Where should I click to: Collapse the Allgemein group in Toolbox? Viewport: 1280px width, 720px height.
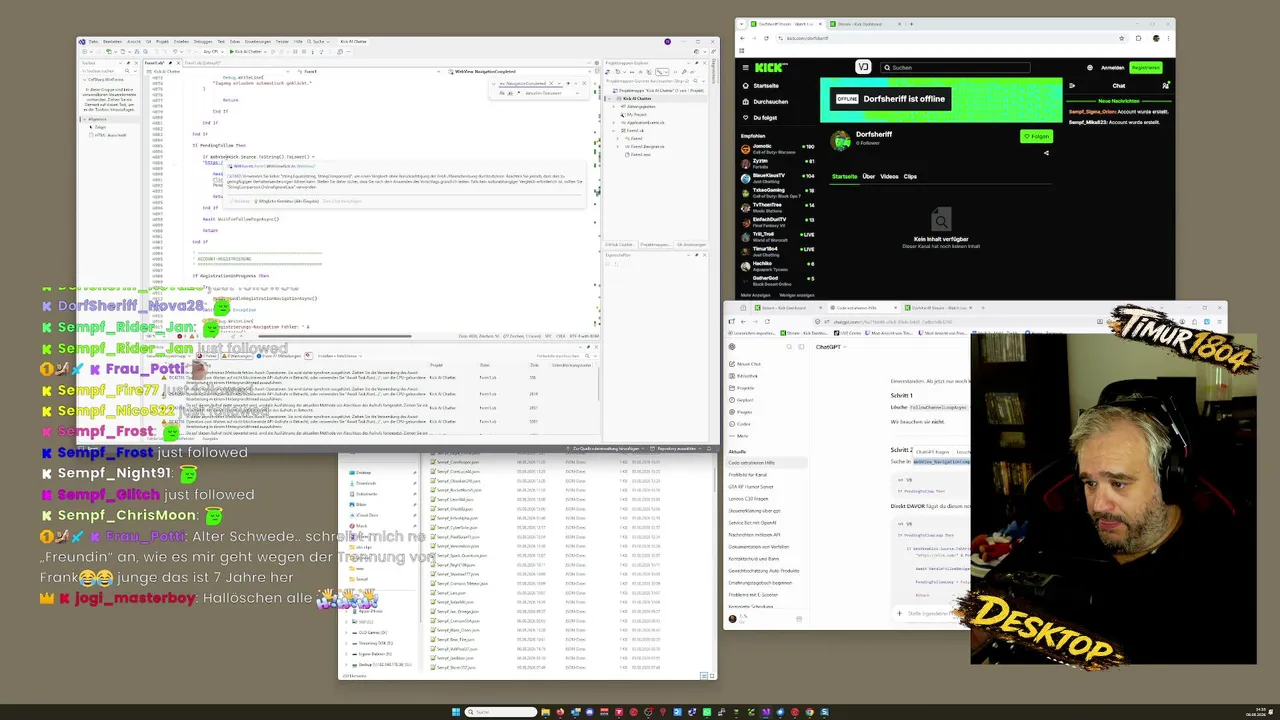click(x=84, y=119)
